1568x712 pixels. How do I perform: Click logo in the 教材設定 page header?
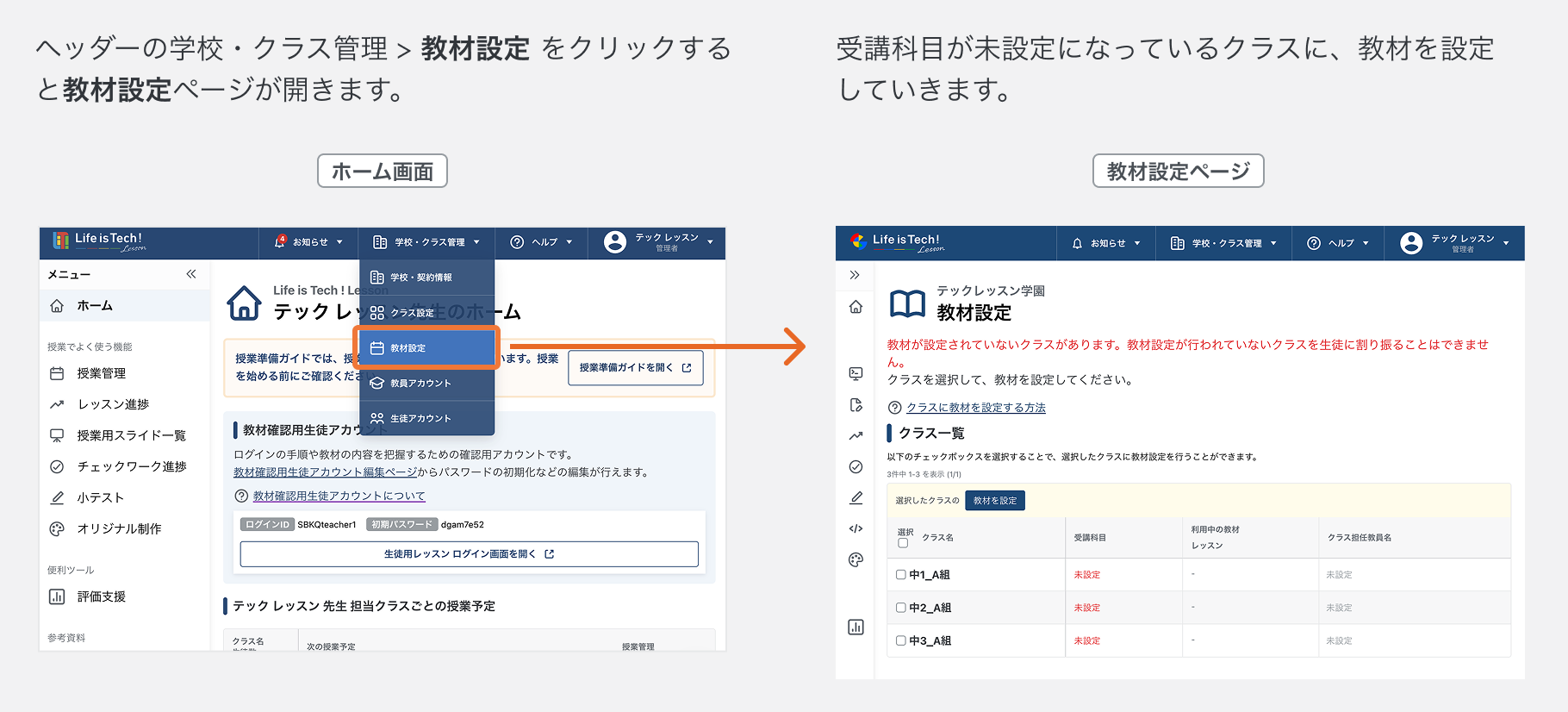click(897, 242)
